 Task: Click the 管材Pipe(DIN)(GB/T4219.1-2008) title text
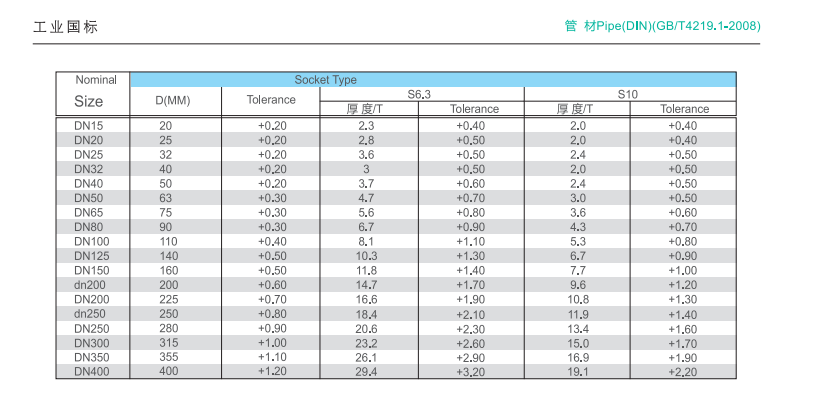(x=662, y=26)
